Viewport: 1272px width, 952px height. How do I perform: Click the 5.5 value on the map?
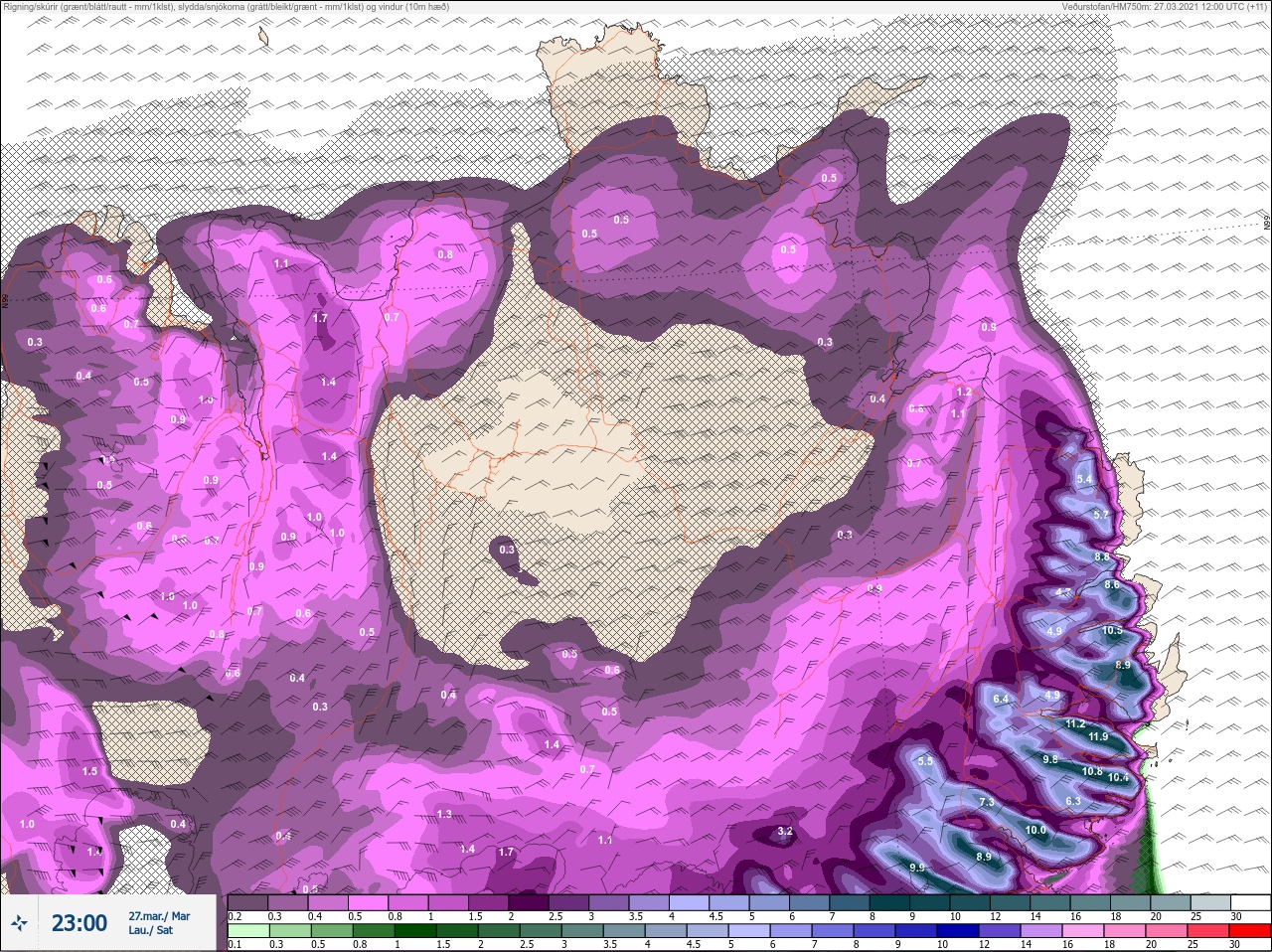(x=925, y=761)
